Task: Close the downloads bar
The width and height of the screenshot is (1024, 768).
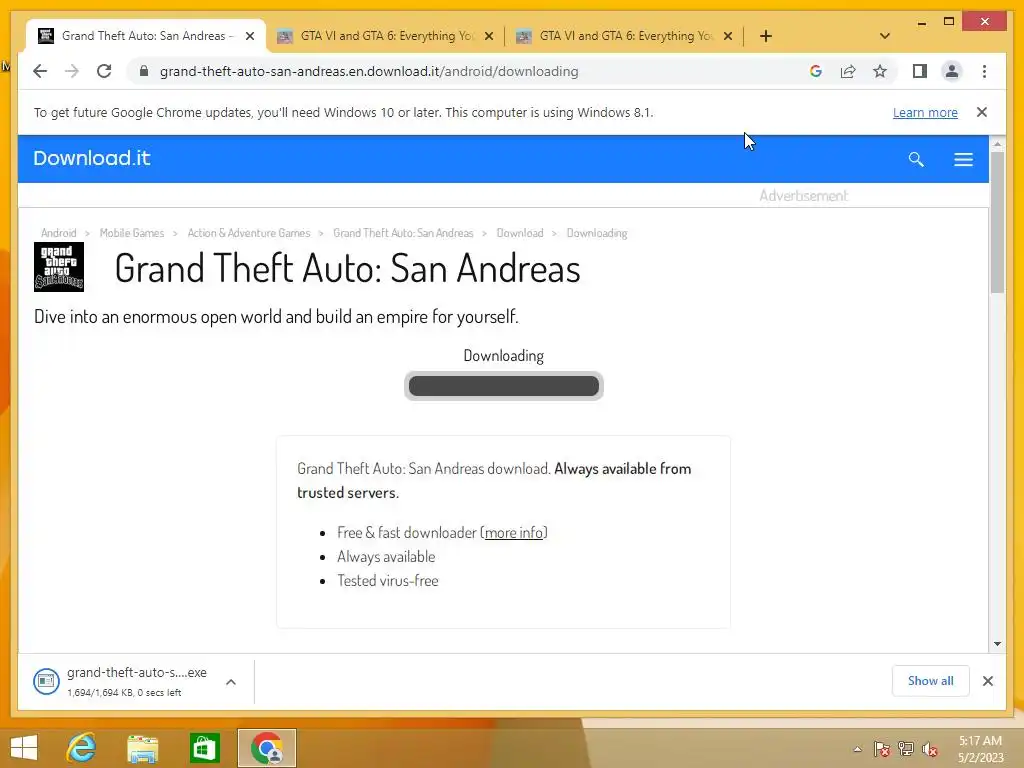Action: (x=987, y=681)
